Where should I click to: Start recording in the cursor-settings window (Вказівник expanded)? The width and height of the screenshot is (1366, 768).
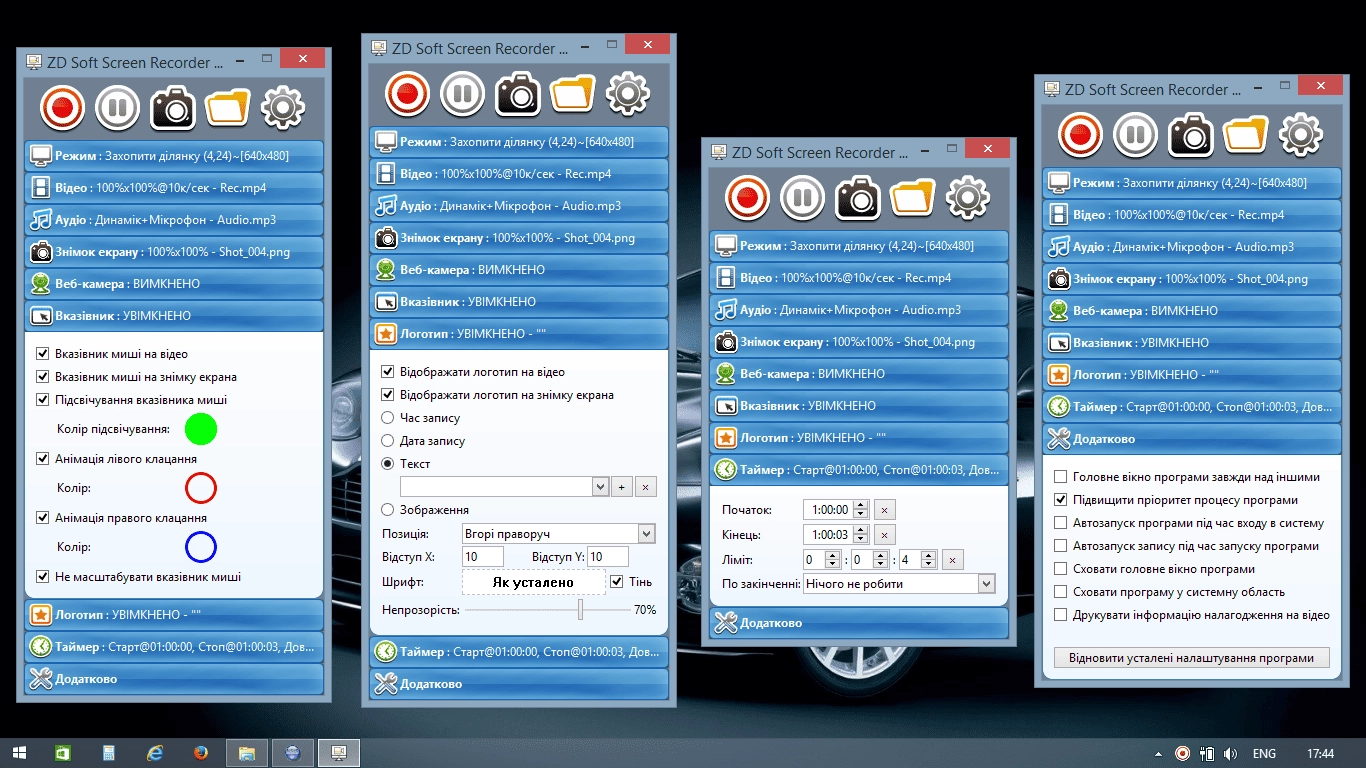[x=62, y=107]
